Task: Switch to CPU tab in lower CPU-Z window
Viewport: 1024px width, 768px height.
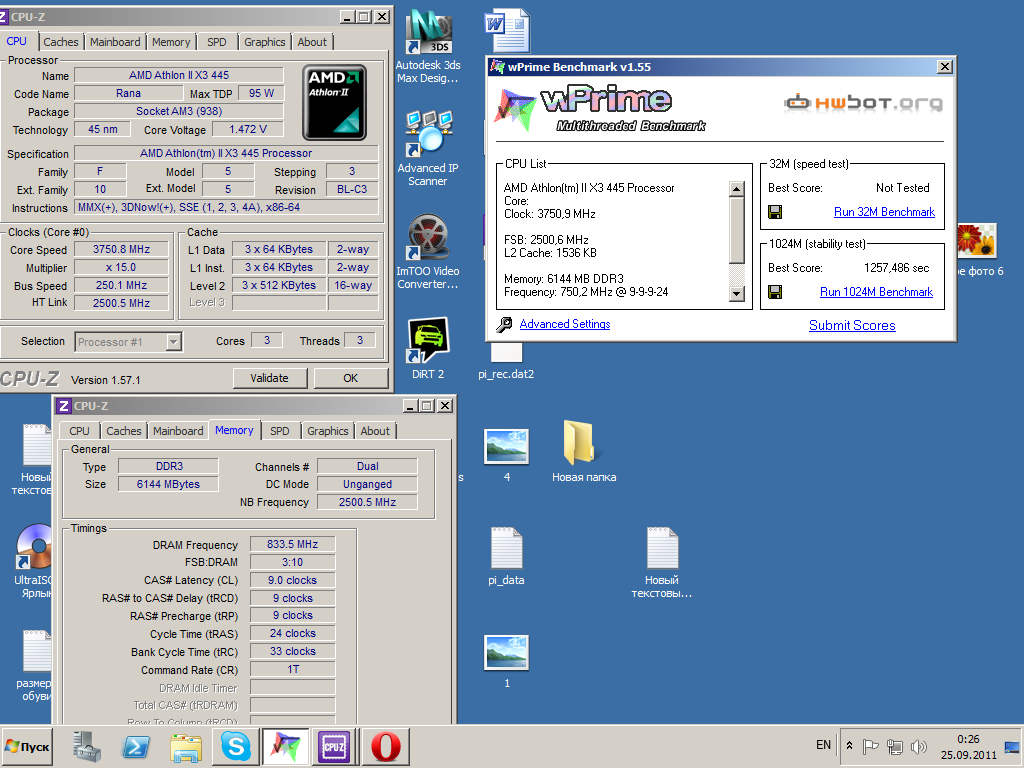Action: coord(79,431)
